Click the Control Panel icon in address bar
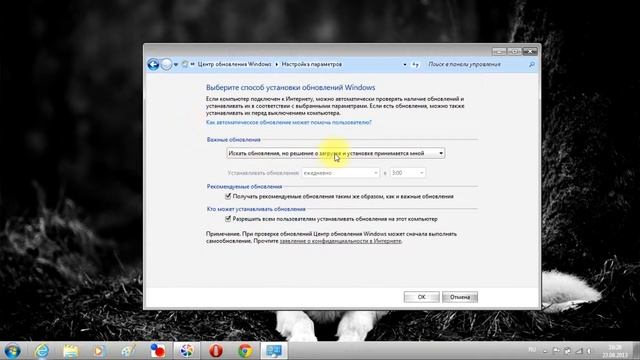 (x=185, y=64)
